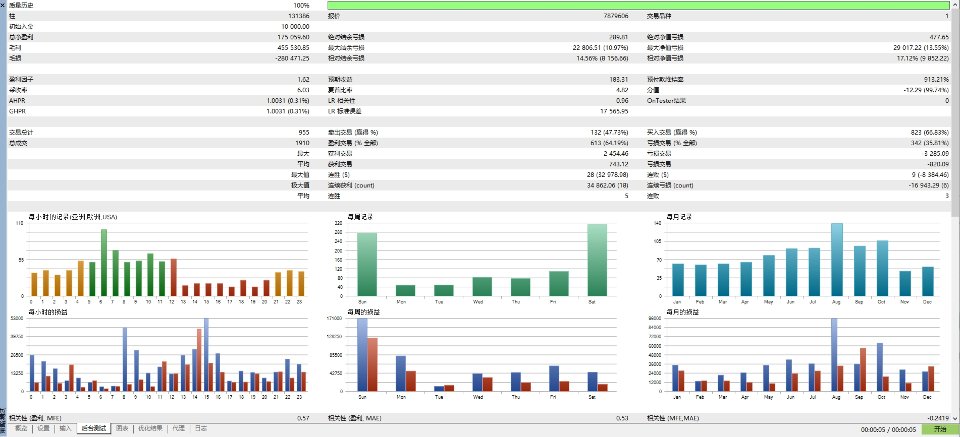Click the LR standard error 17 565.95

(x=614, y=111)
